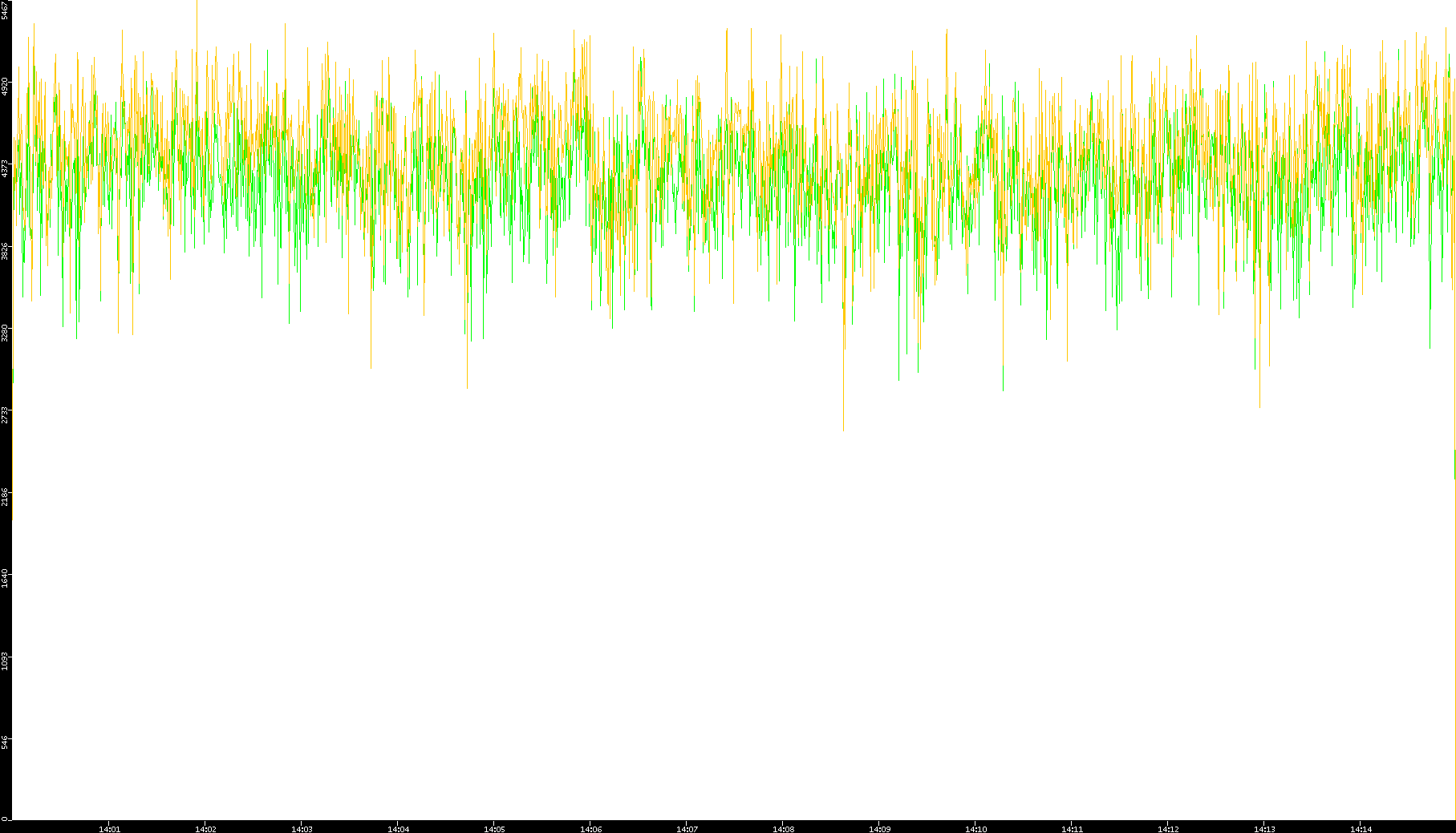
Task: Click the 546 y-axis label
Action: (5, 742)
